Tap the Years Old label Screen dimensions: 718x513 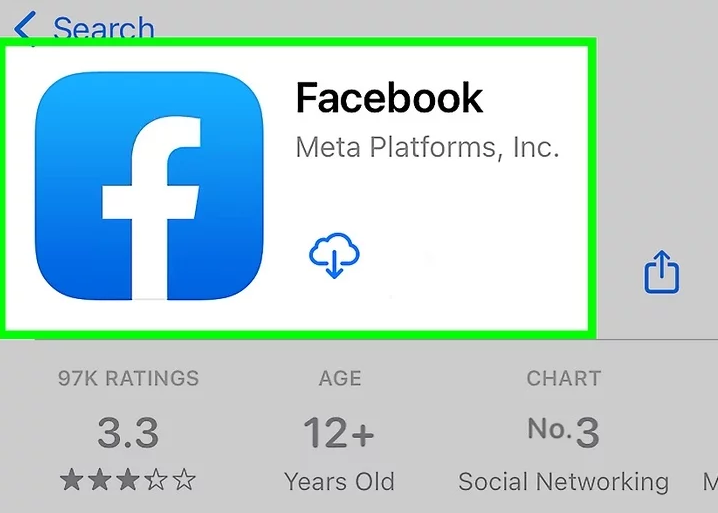point(339,481)
